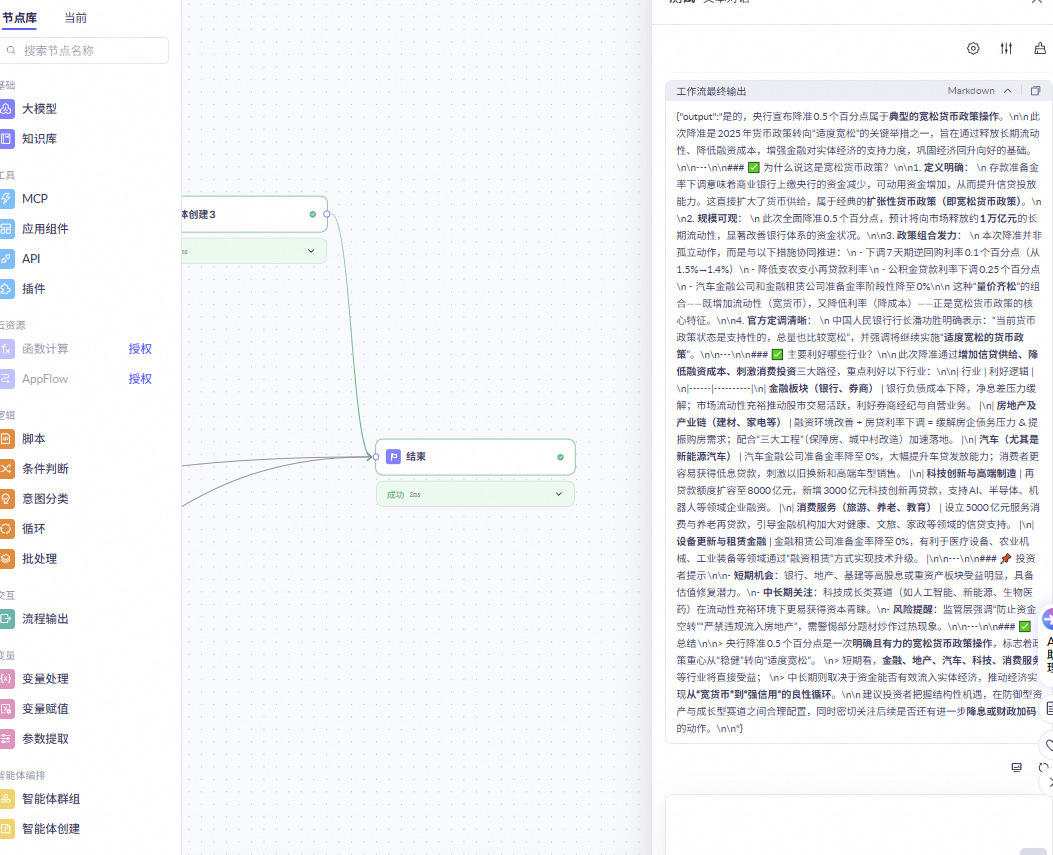Expand the result row under 本创建3 node

pos(254,251)
